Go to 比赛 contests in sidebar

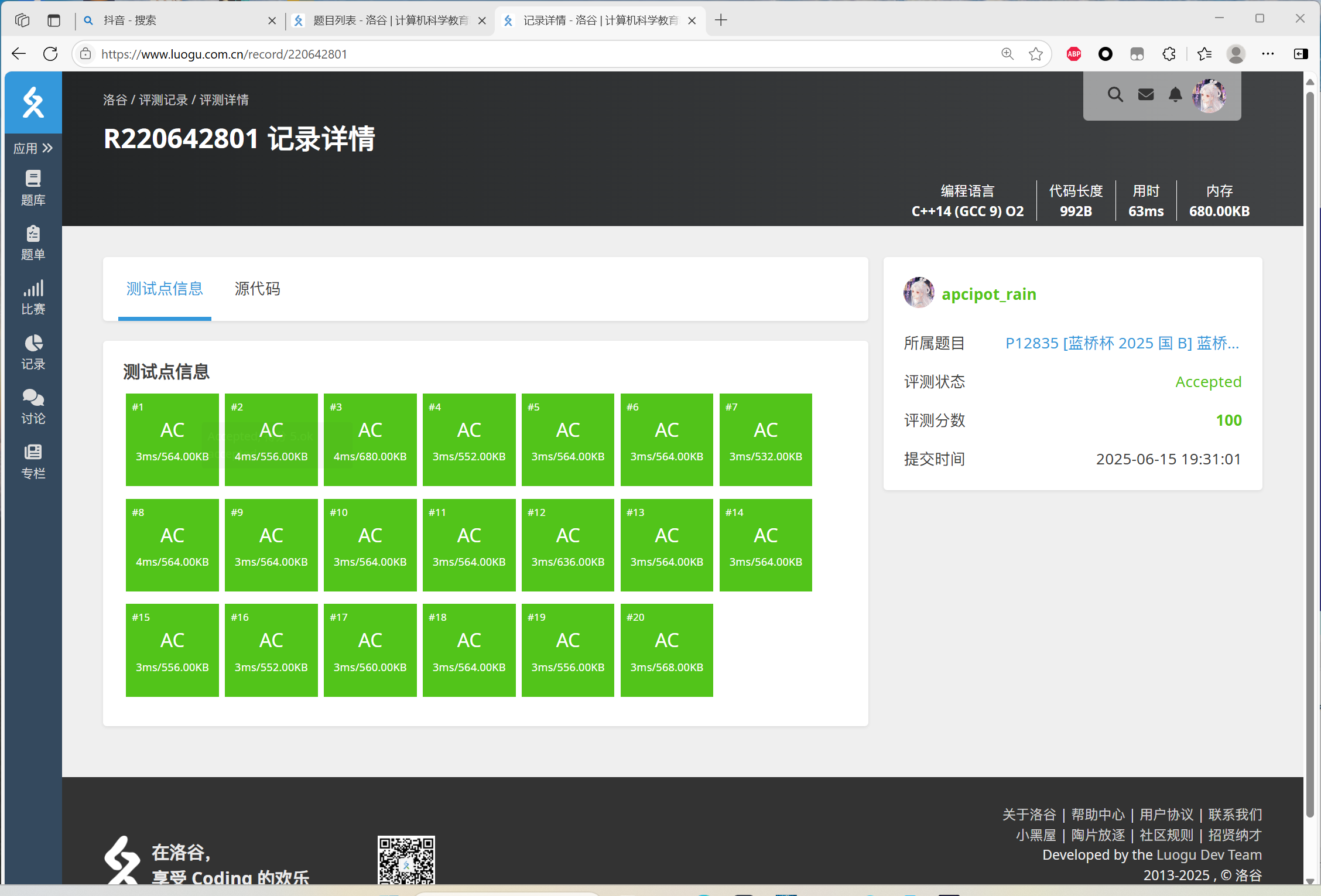pos(33,297)
